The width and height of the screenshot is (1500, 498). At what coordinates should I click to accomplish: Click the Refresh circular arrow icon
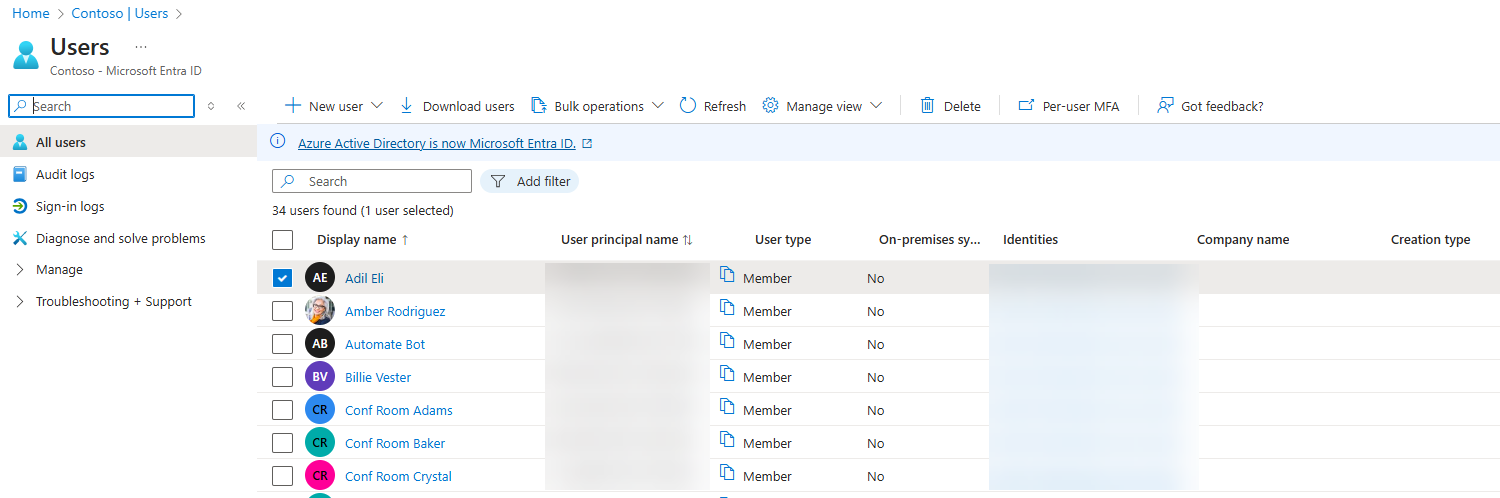[x=688, y=106]
